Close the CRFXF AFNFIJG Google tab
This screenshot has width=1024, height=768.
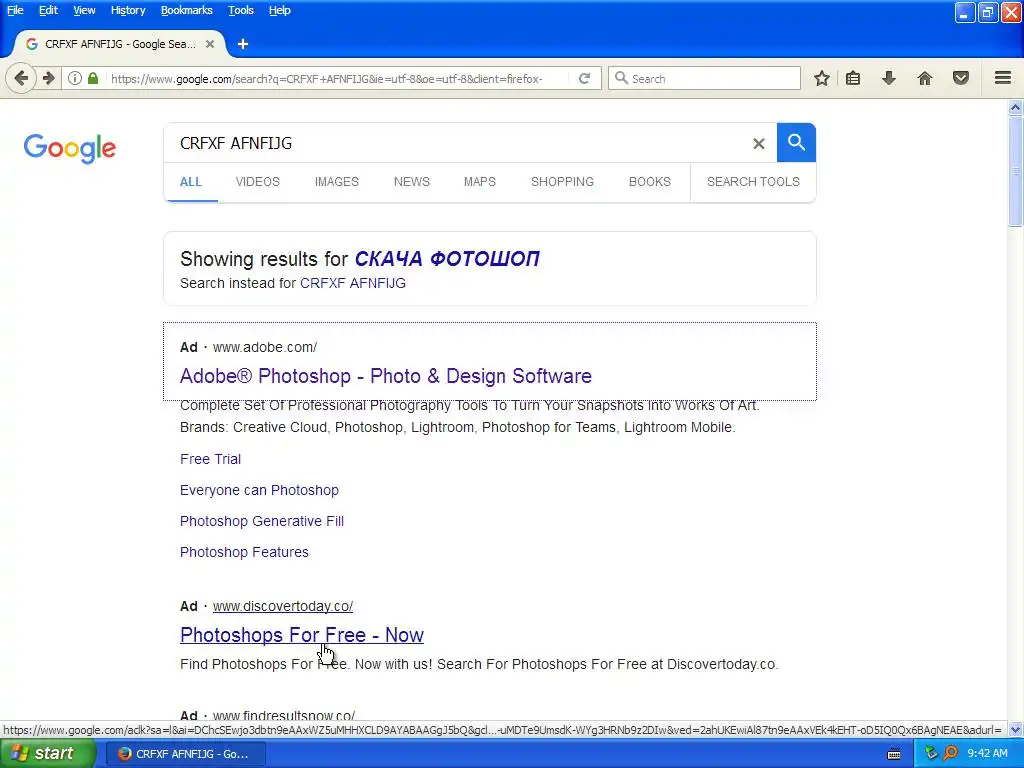(x=210, y=44)
